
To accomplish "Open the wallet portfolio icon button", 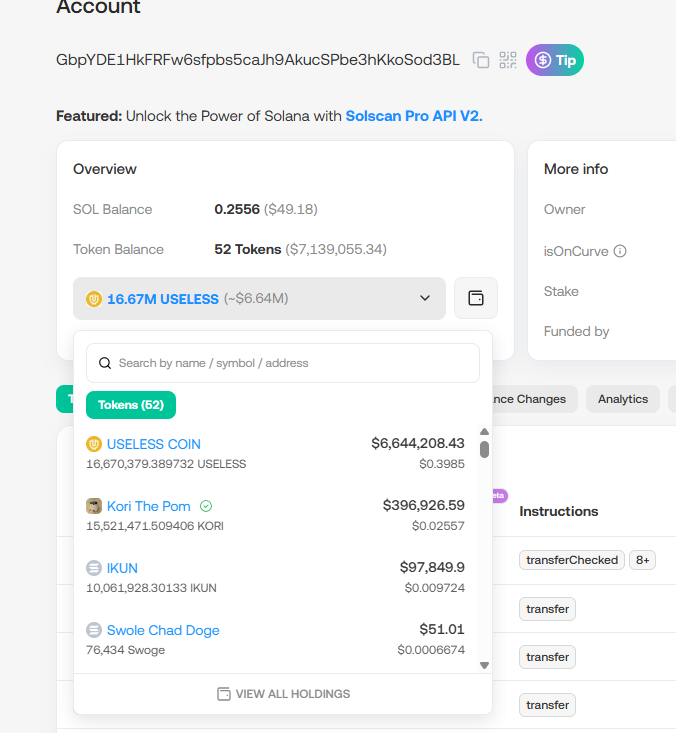I will point(476,298).
